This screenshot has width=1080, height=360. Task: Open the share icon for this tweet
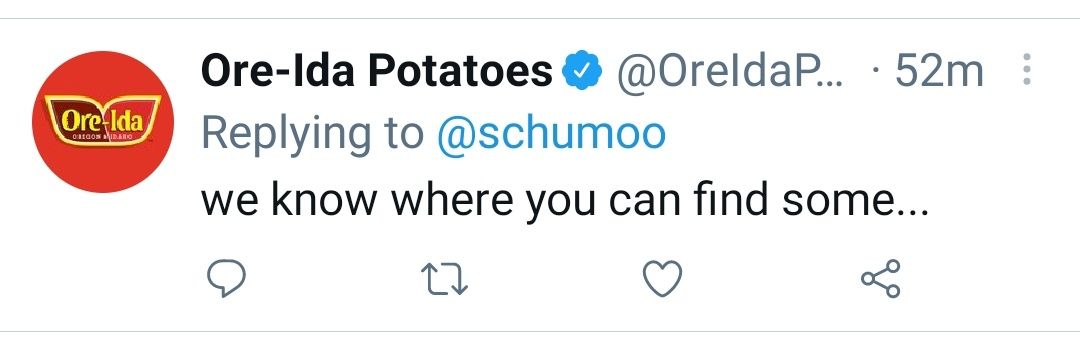click(x=881, y=278)
